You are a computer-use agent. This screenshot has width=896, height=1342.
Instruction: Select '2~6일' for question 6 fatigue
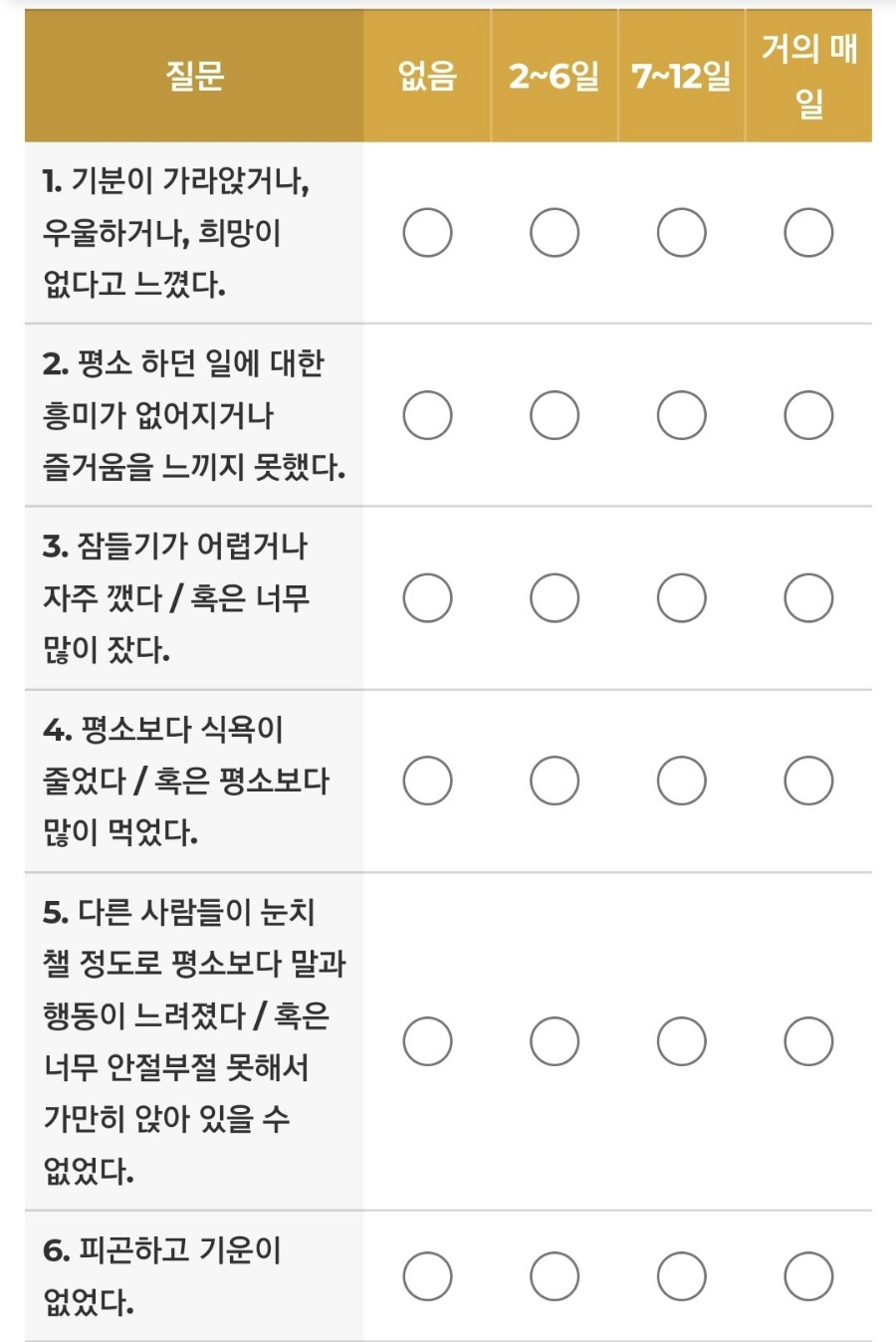pyautogui.click(x=555, y=1276)
